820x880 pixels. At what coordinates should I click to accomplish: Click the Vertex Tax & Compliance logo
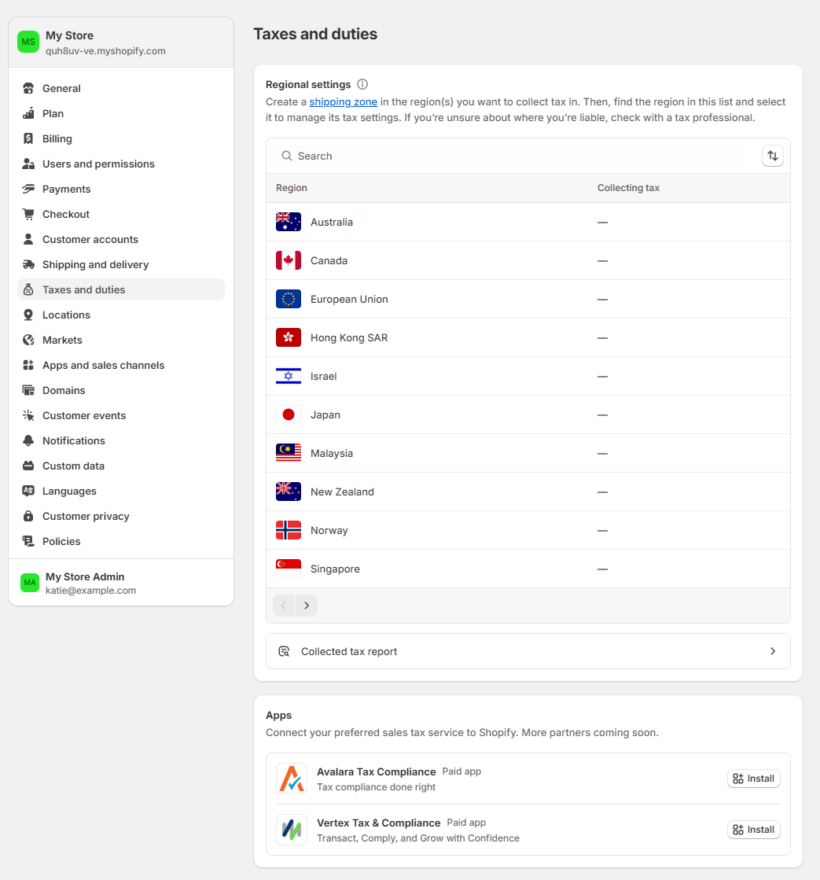click(x=291, y=830)
